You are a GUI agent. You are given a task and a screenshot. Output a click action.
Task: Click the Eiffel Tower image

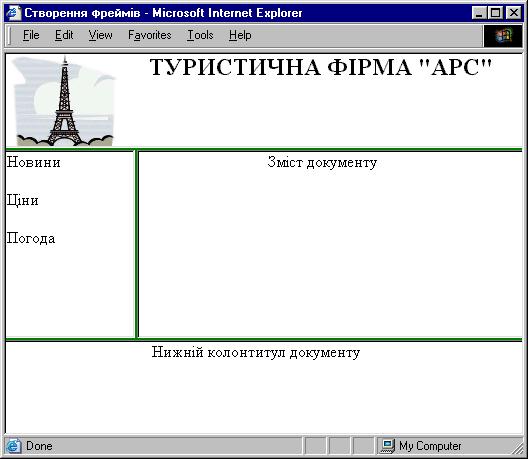pyautogui.click(x=64, y=101)
